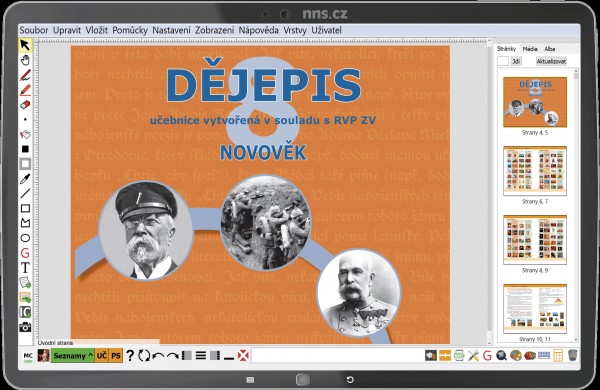600x390 pixels.
Task: Select the text T tool
Action: (25, 268)
